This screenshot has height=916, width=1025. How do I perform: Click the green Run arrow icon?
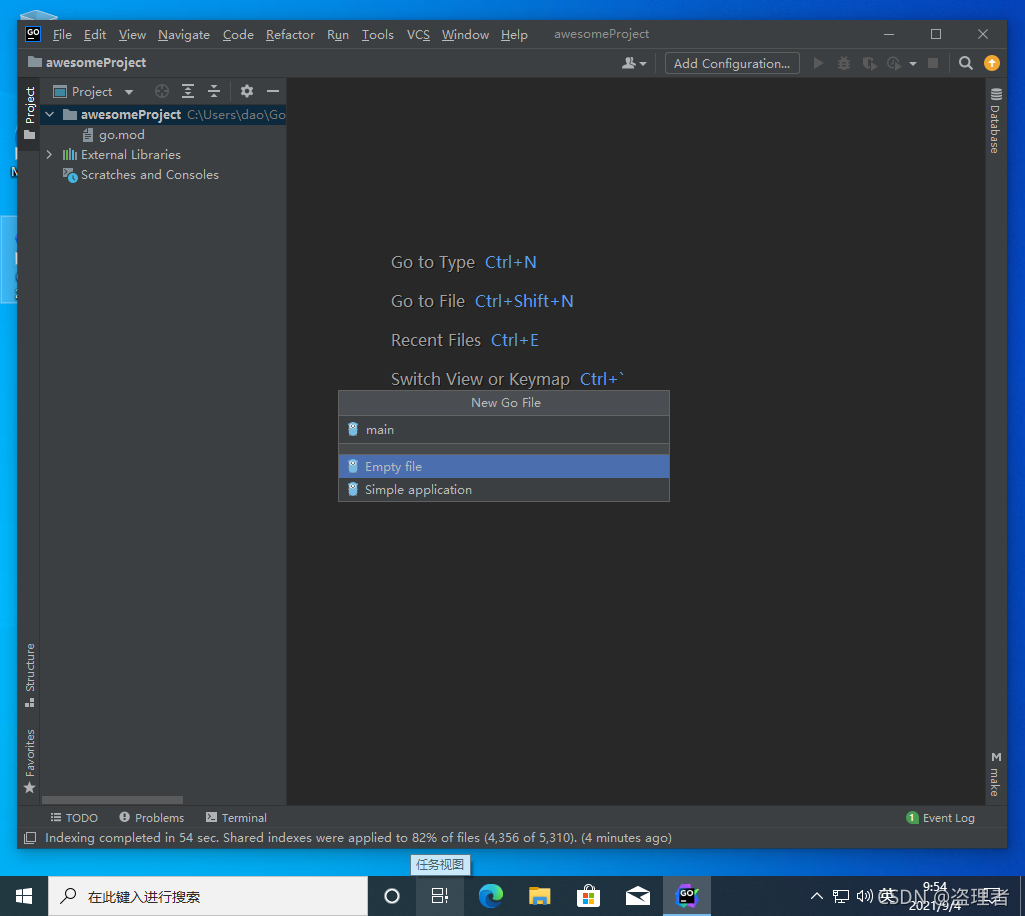coord(818,63)
